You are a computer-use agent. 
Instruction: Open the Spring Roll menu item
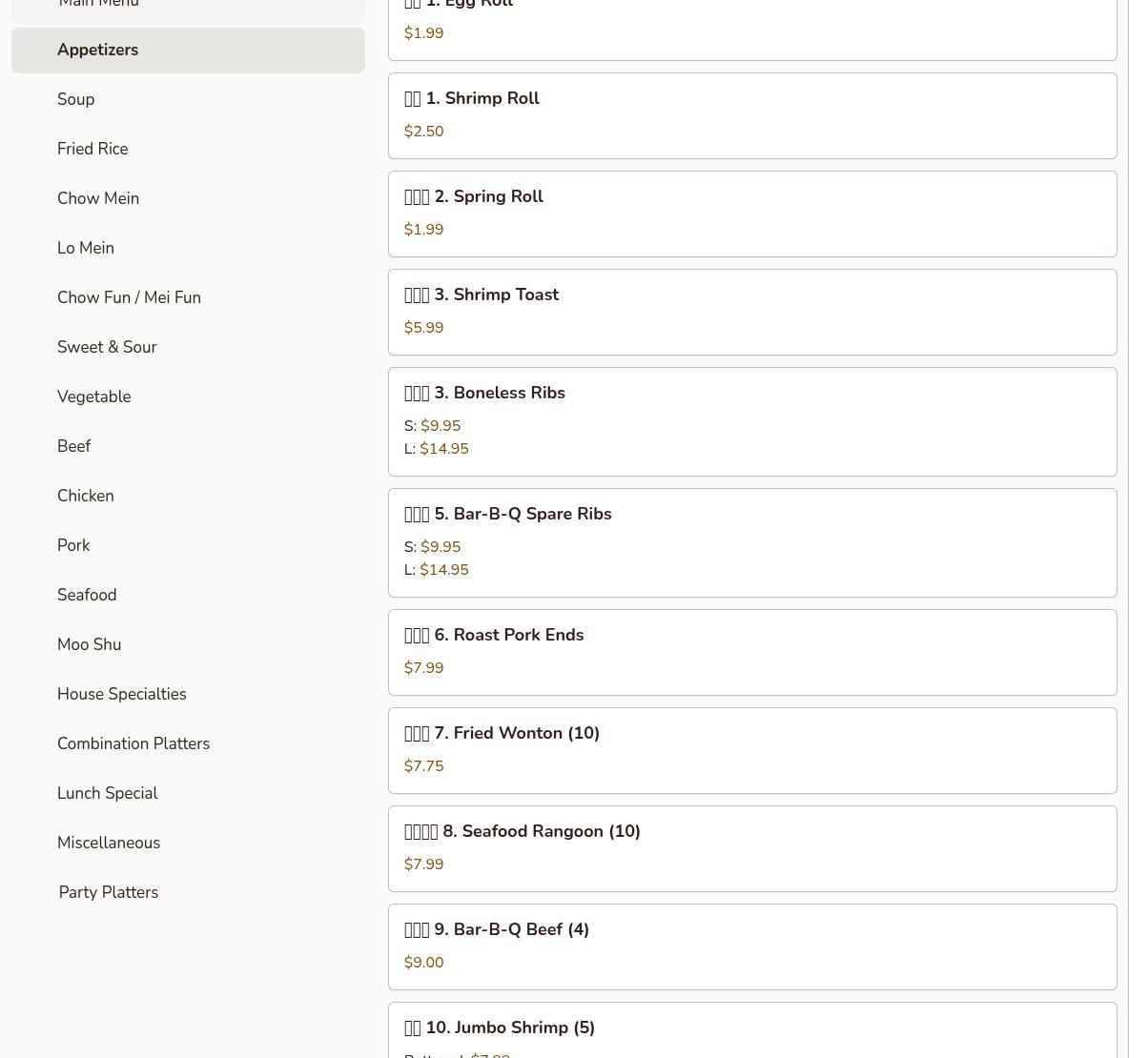click(751, 214)
